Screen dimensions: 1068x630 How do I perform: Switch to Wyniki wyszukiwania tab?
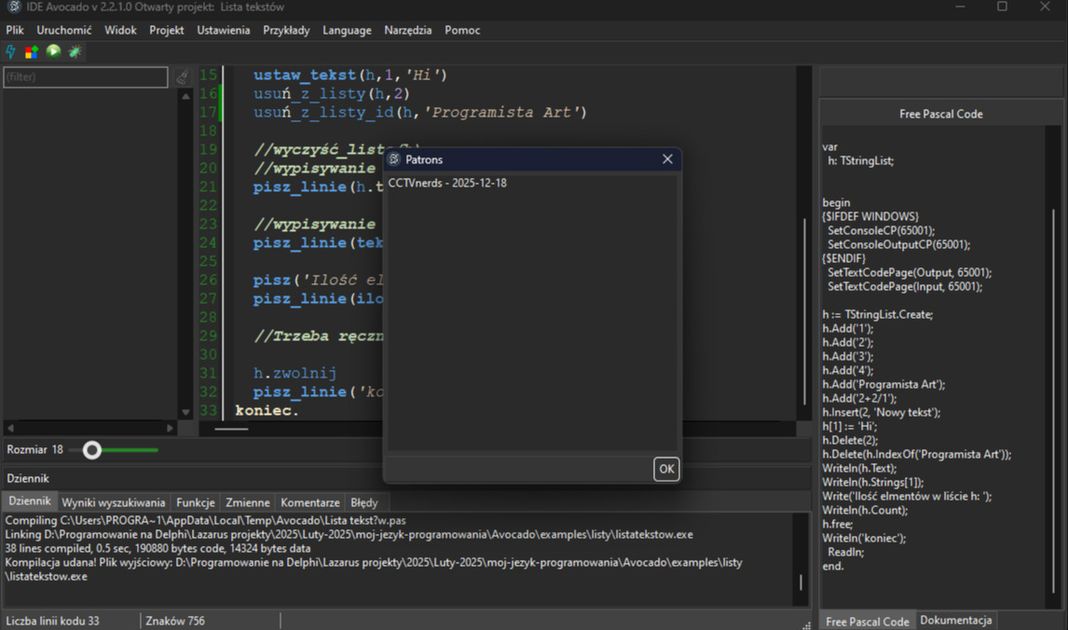pos(113,502)
